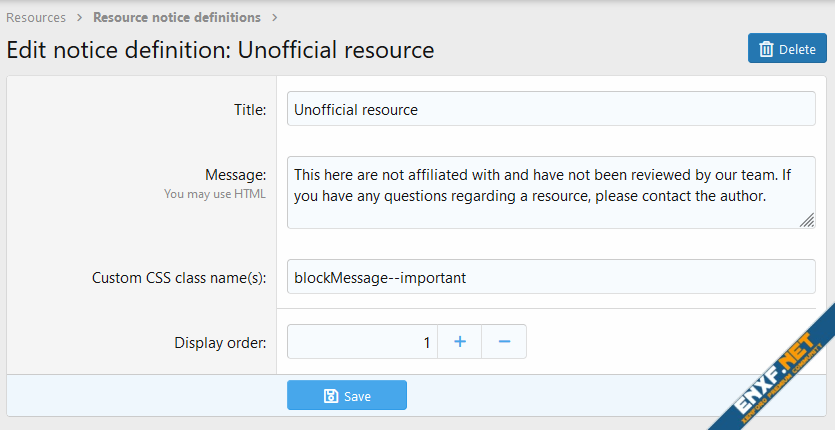This screenshot has width=835, height=430.
Task: Open Resource notice definitions breadcrumb link
Action: pyautogui.click(x=177, y=17)
